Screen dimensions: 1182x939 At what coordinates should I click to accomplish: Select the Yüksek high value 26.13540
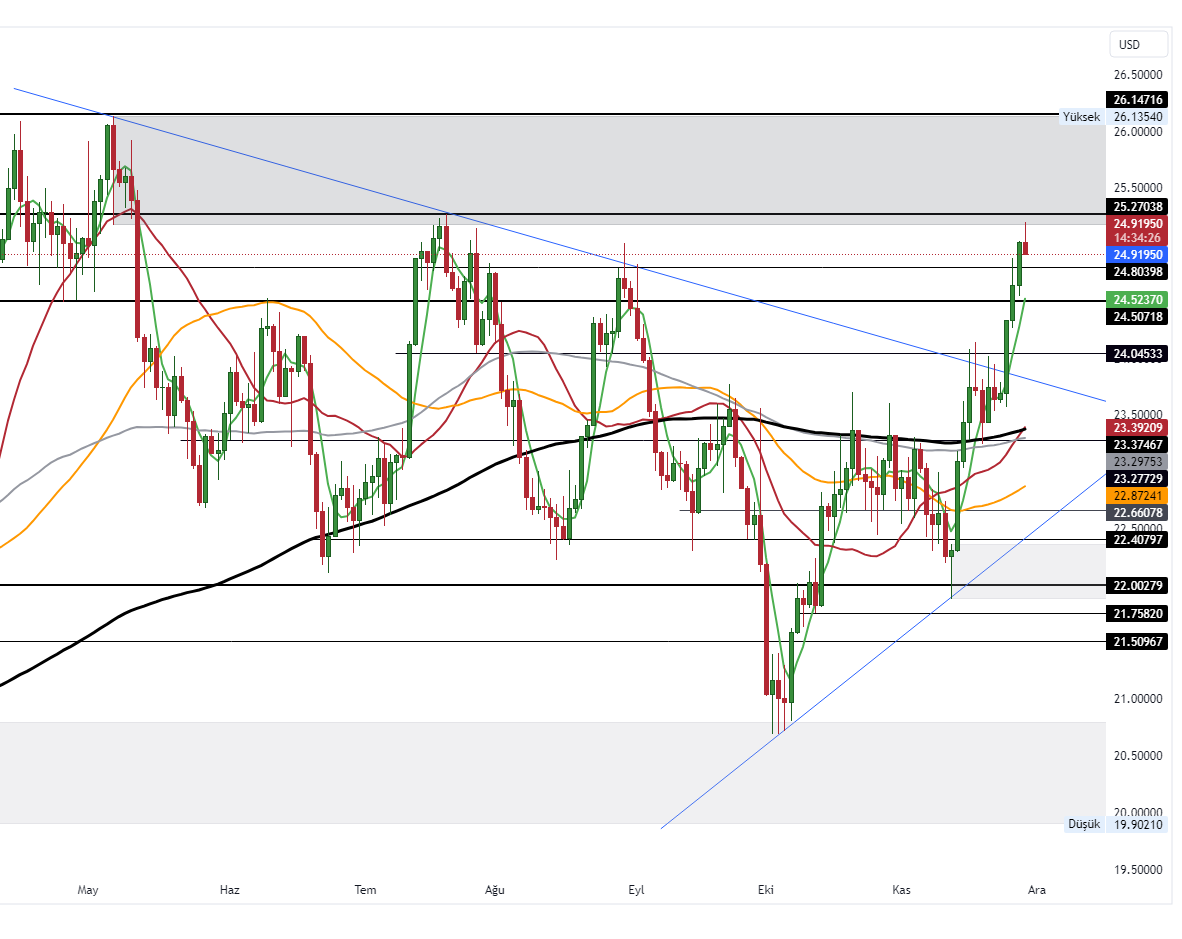click(x=1136, y=117)
